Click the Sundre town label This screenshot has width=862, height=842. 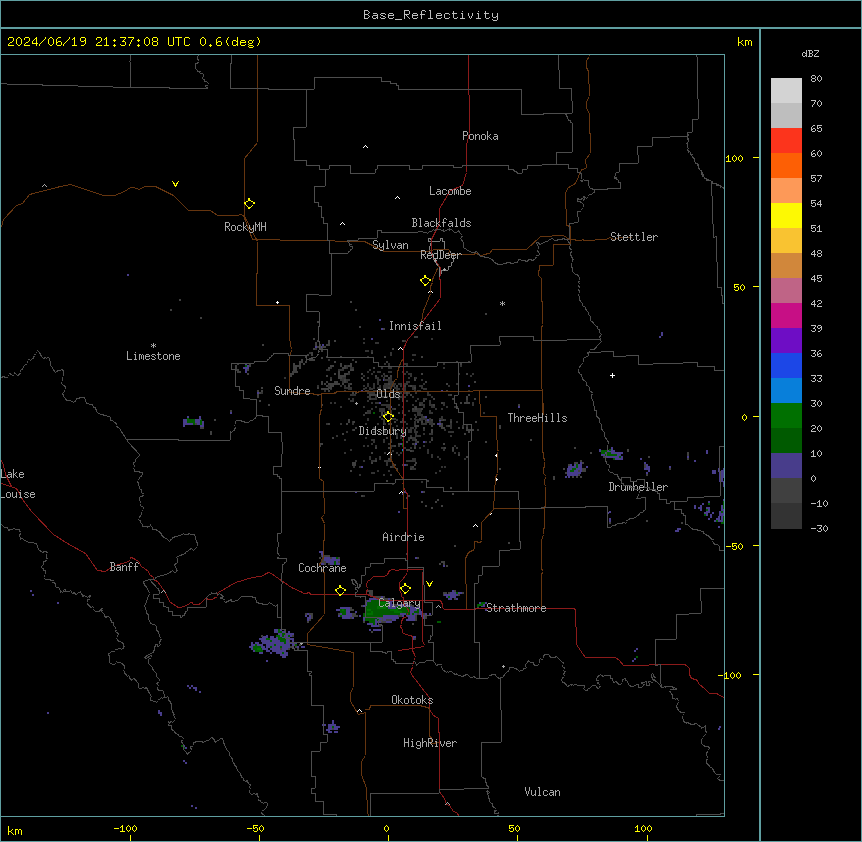292,391
